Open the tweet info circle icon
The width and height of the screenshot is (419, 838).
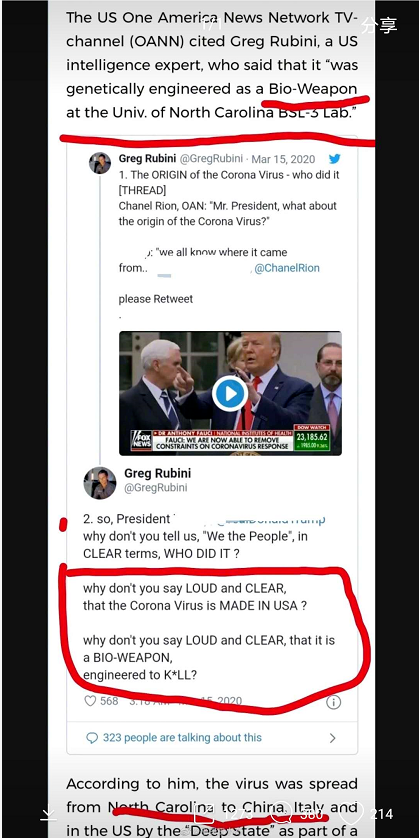click(x=333, y=702)
